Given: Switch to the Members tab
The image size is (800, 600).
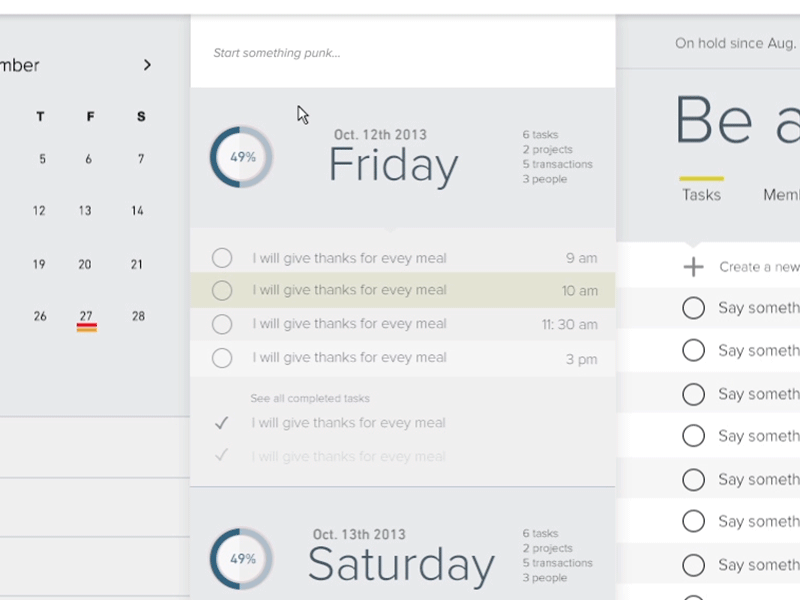Looking at the screenshot, I should (780, 194).
